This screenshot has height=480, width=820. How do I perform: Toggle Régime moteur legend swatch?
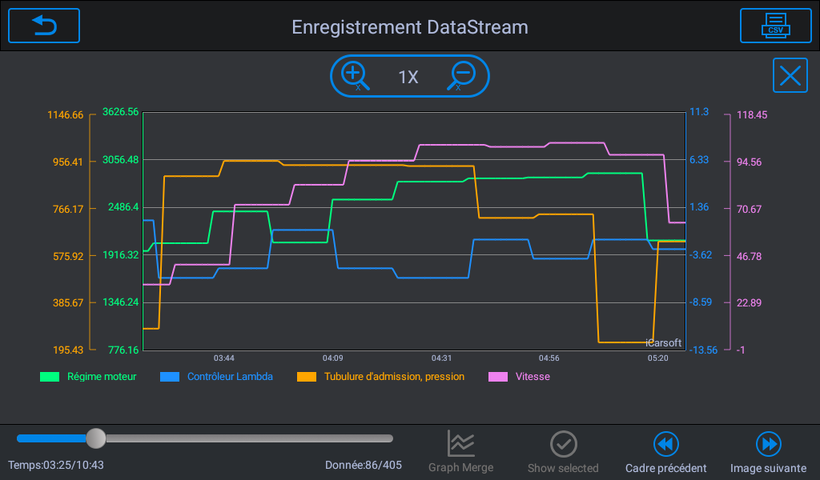point(50,376)
